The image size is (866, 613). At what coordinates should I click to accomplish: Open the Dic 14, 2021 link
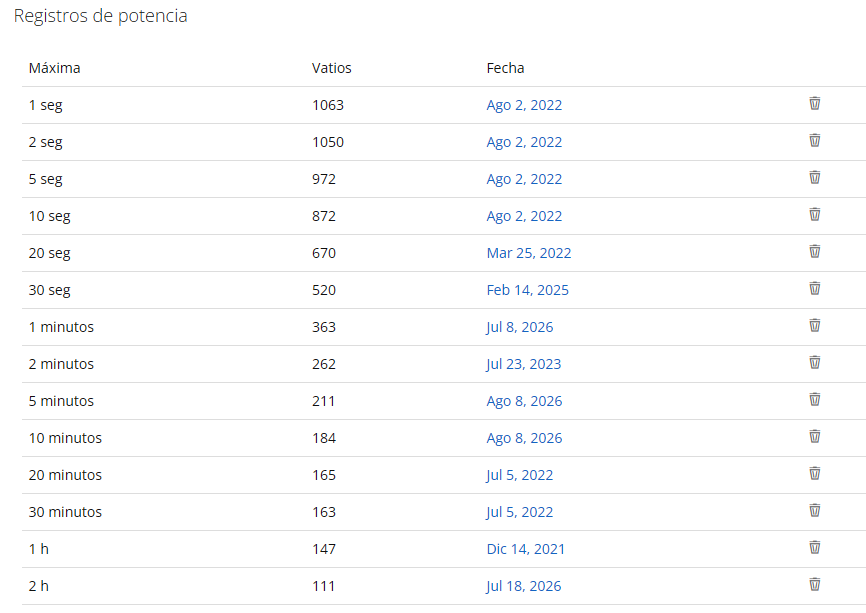coord(525,549)
